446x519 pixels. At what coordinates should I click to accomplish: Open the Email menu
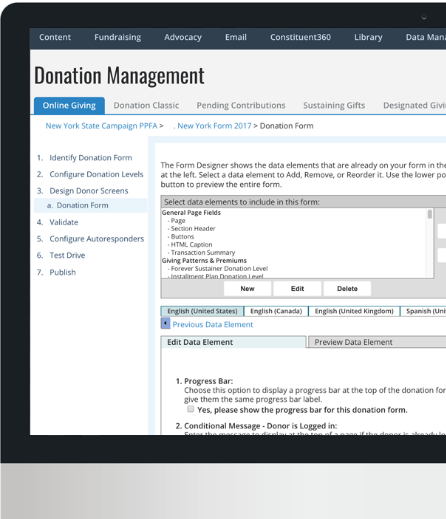(x=236, y=37)
